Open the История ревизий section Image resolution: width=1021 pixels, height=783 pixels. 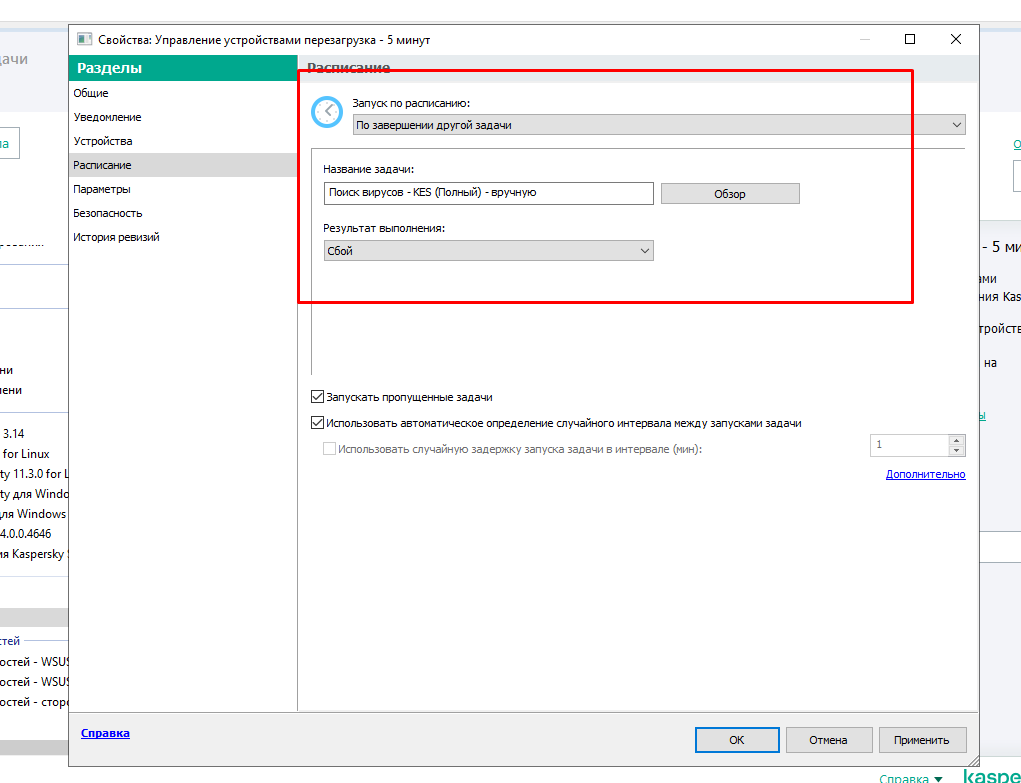pyautogui.click(x=116, y=237)
